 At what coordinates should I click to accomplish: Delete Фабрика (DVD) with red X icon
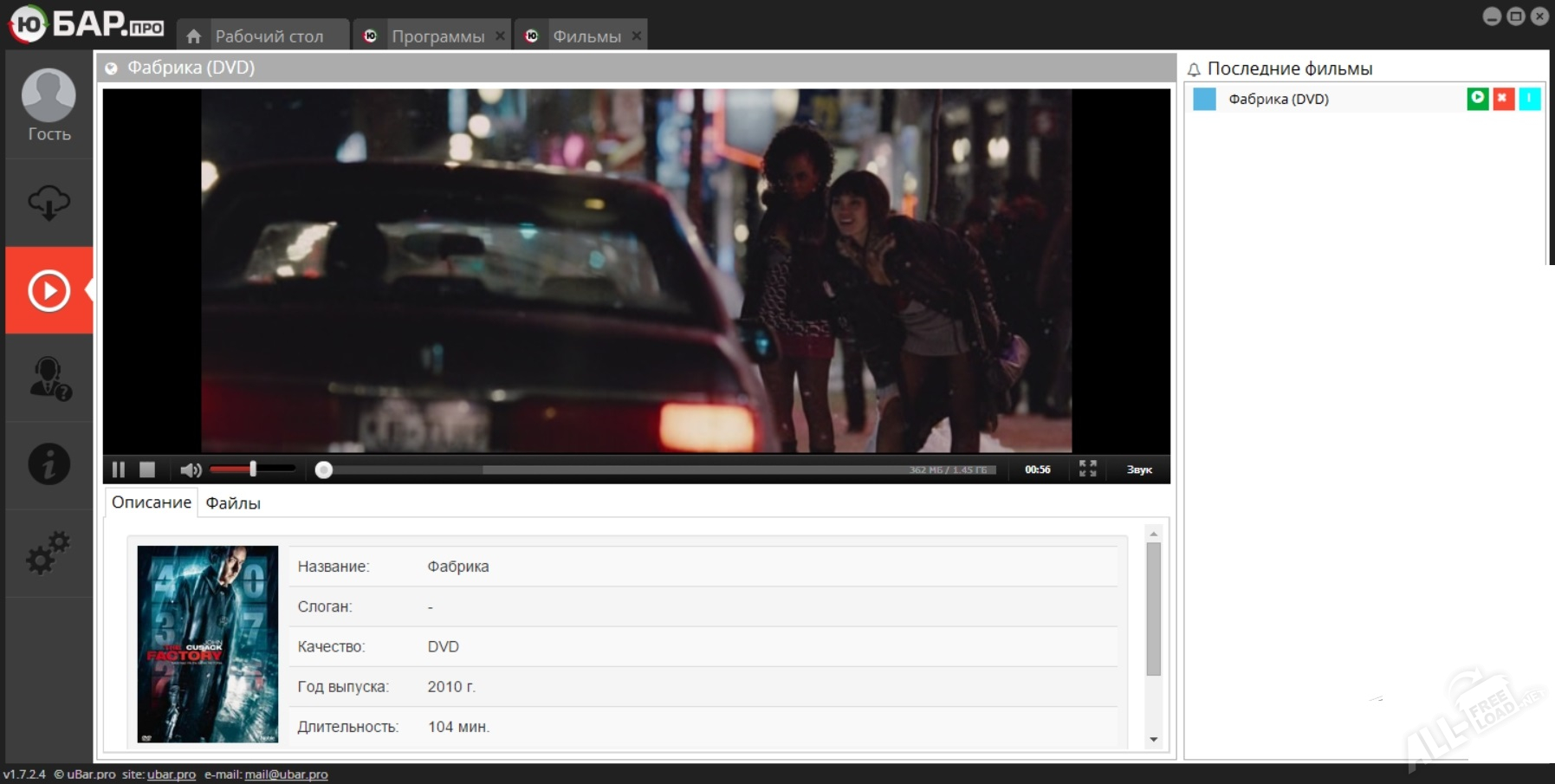[x=1504, y=99]
